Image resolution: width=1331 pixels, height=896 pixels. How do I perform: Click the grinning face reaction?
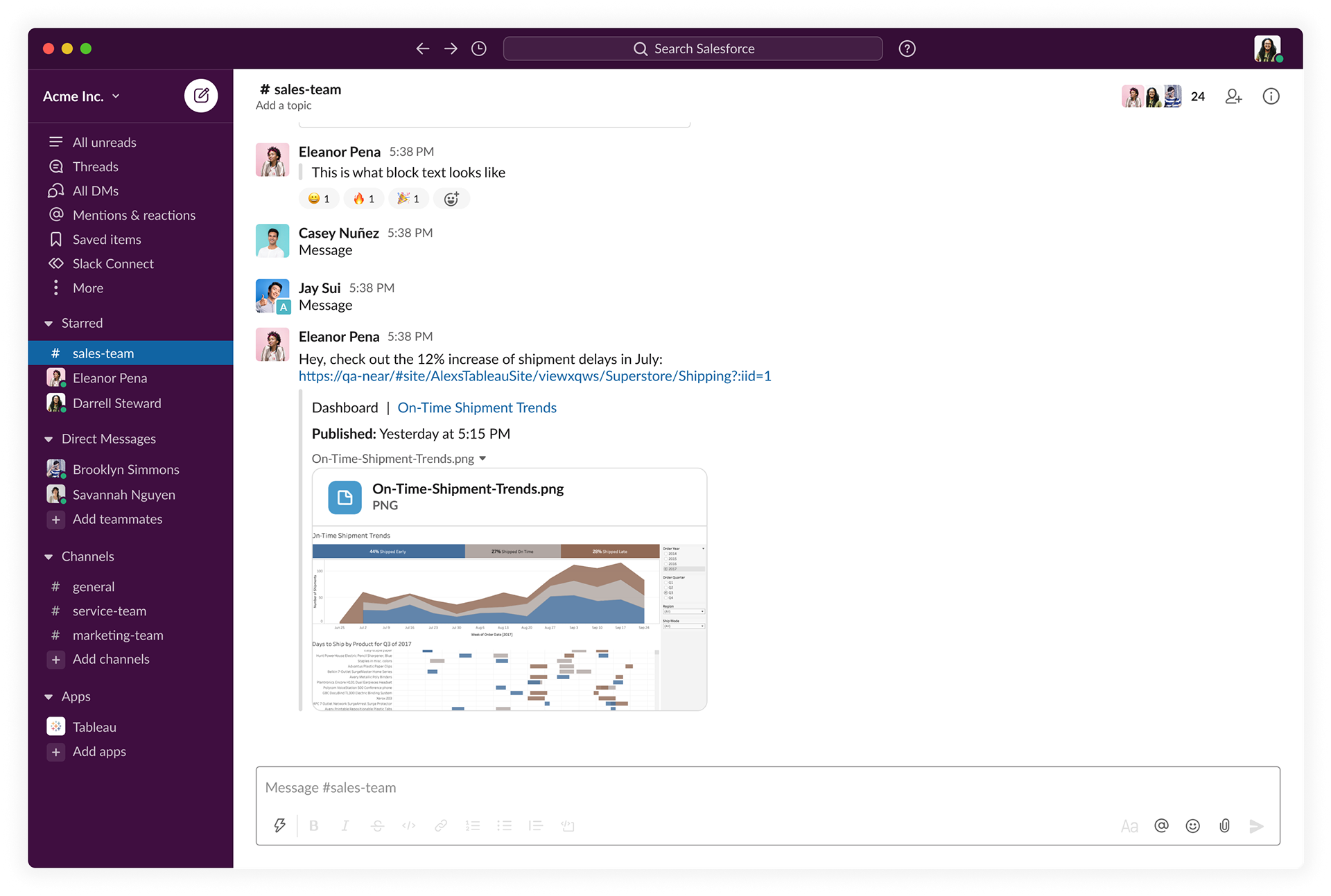pyautogui.click(x=319, y=199)
